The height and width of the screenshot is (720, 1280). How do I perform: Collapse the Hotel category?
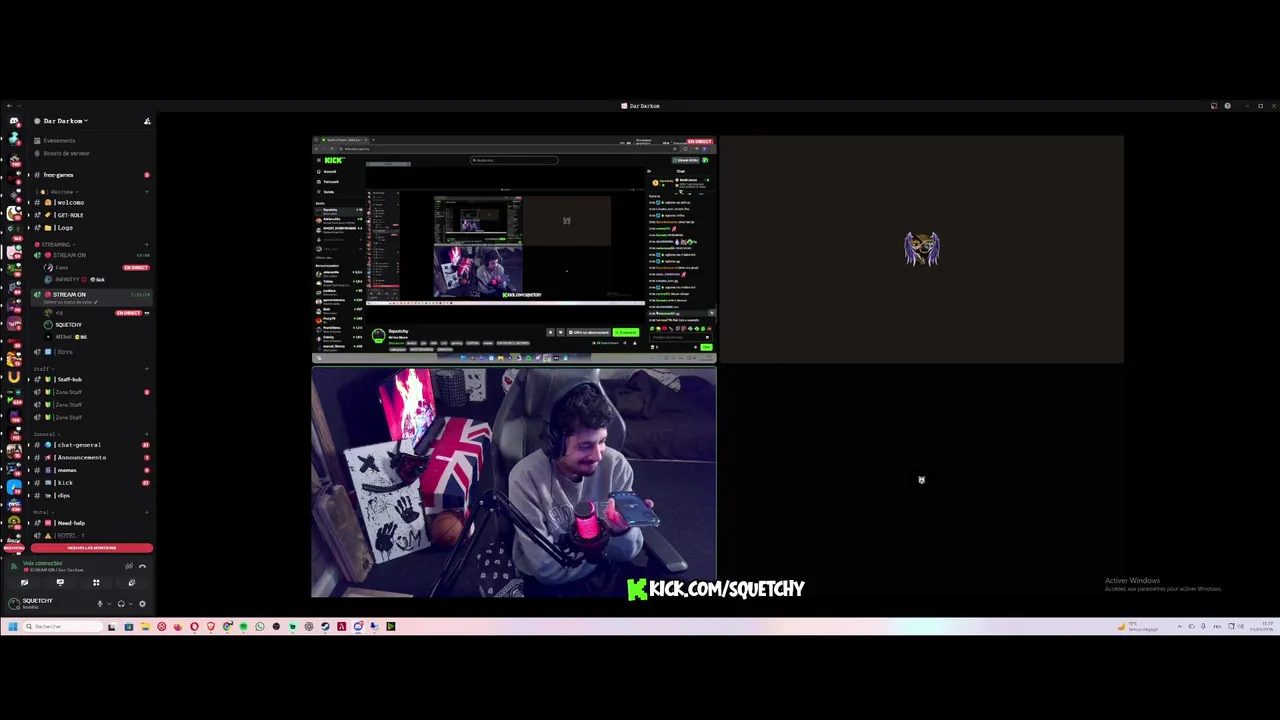(x=43, y=512)
